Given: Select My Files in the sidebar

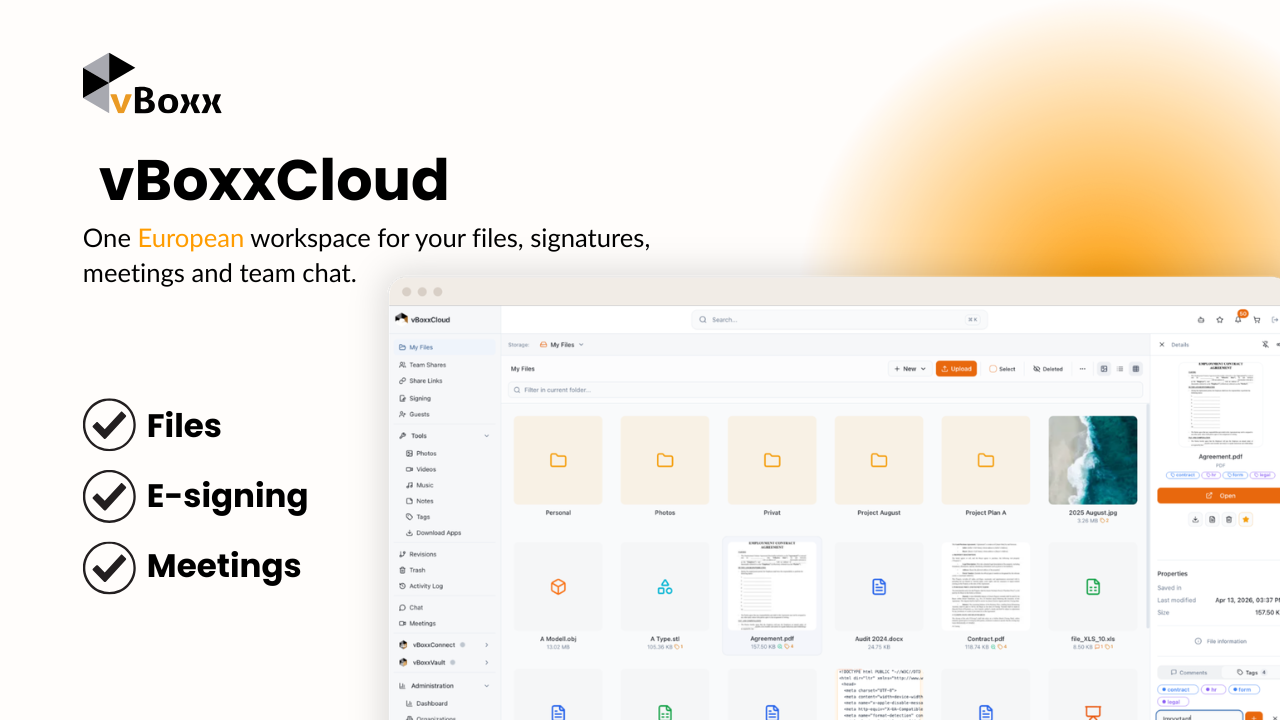Looking at the screenshot, I should pos(445,347).
